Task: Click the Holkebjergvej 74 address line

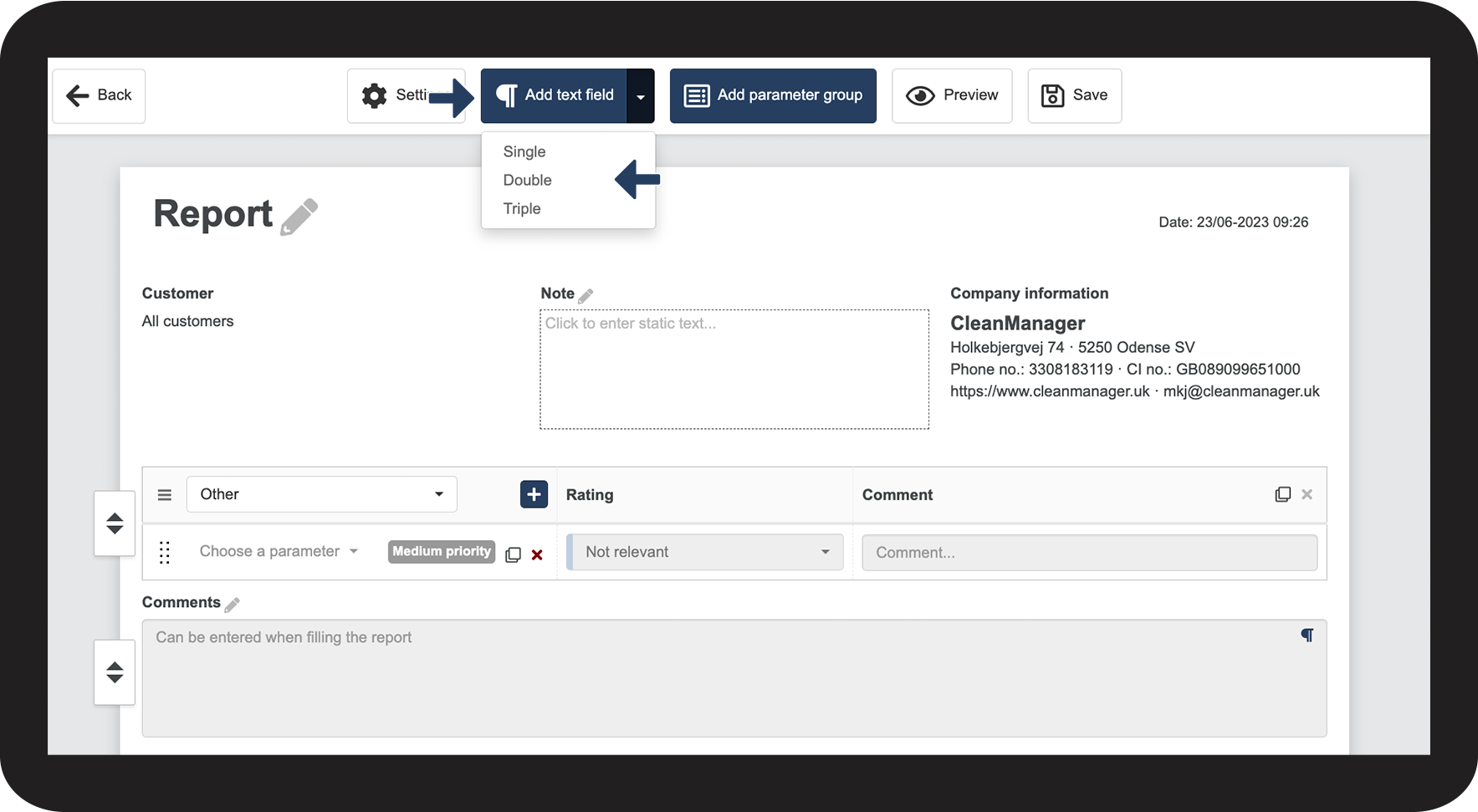Action: pyautogui.click(x=1072, y=347)
